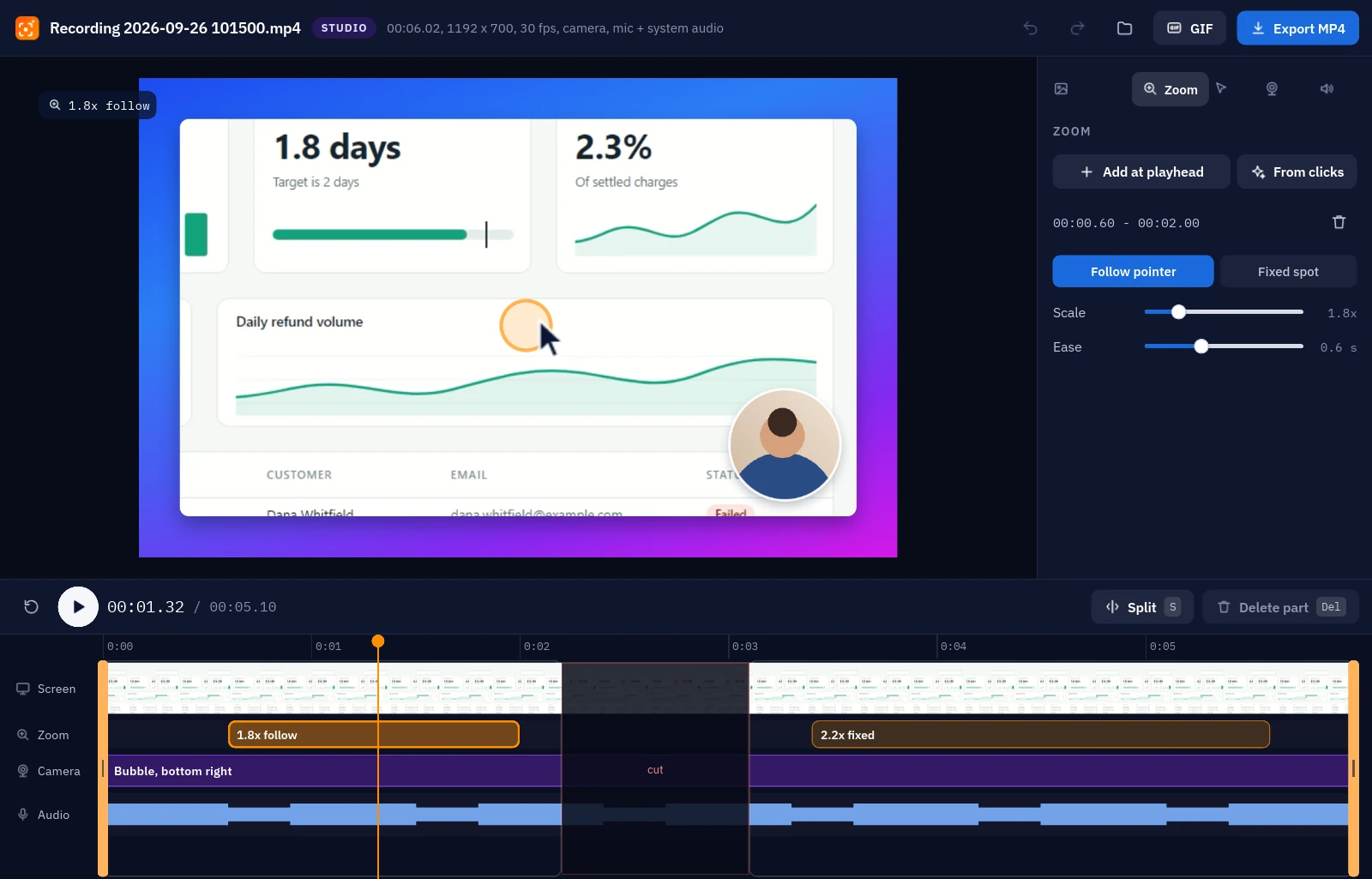Select Fixed spot zoom mode
This screenshot has width=1372, height=879.
click(1288, 271)
